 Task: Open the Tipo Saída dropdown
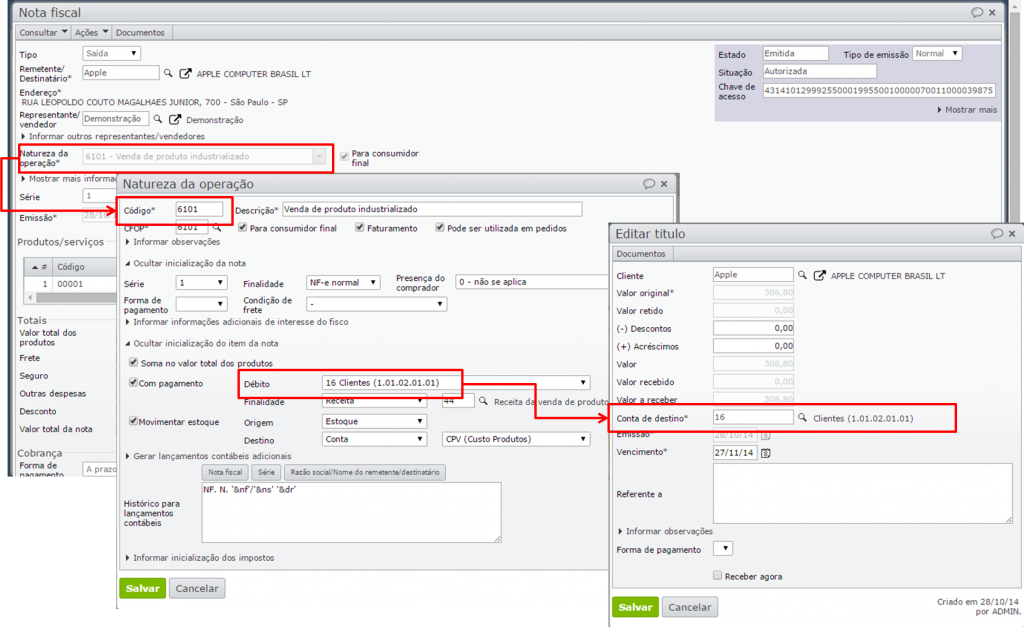pos(112,54)
